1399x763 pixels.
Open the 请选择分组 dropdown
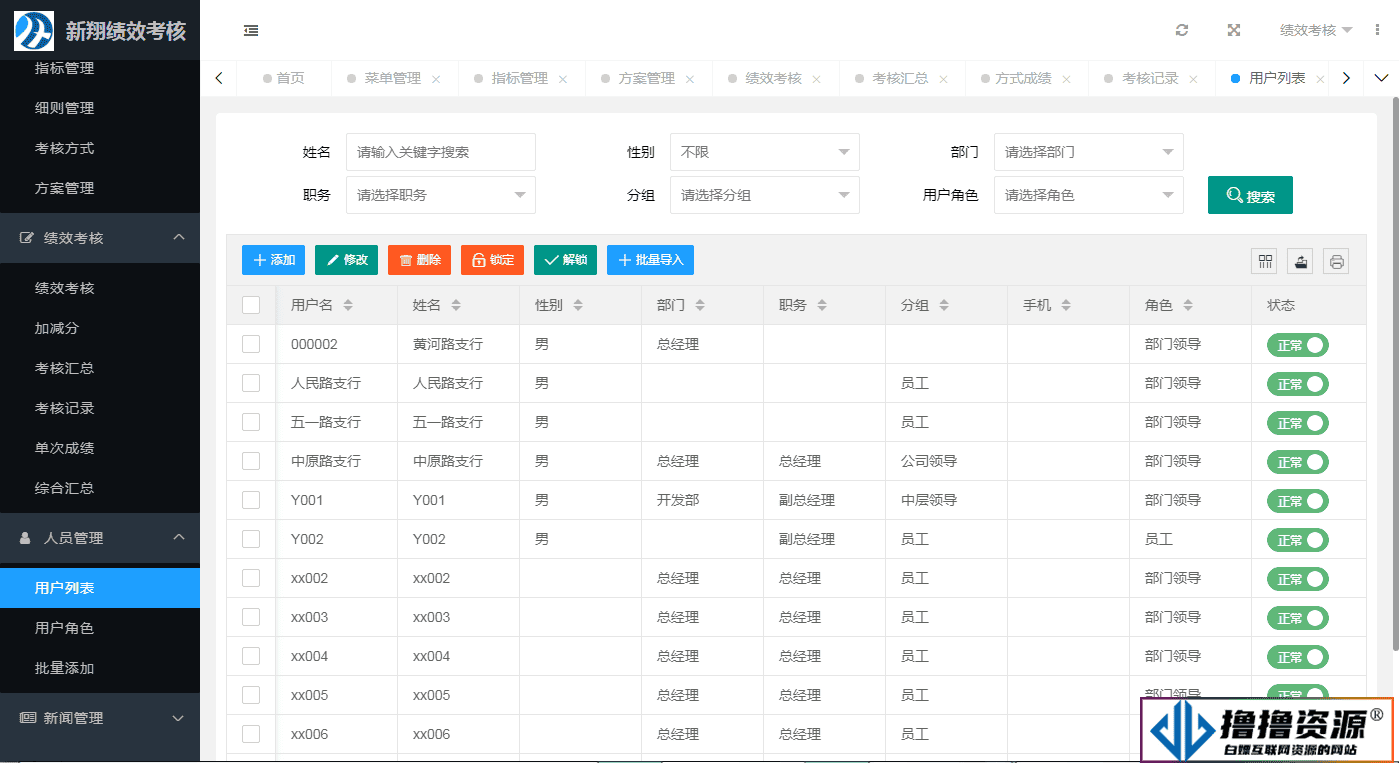click(x=765, y=195)
